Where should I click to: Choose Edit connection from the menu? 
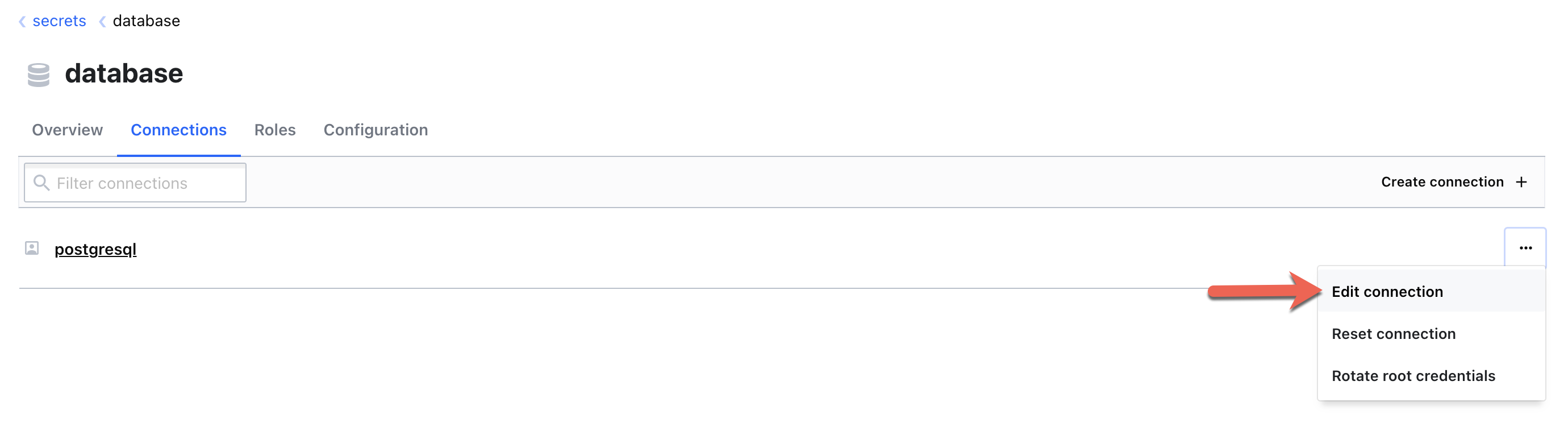pos(1387,292)
